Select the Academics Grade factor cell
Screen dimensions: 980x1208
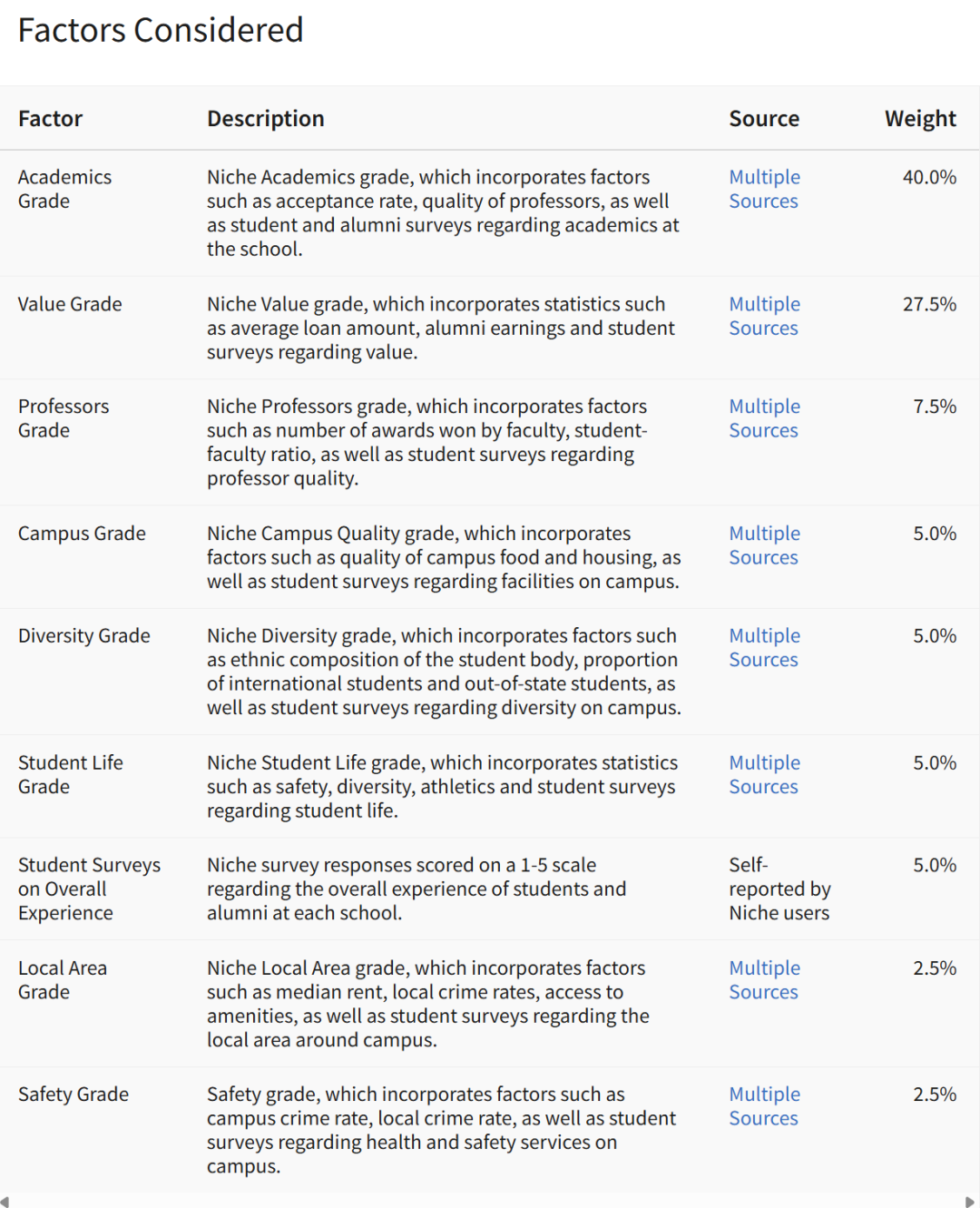click(x=64, y=189)
